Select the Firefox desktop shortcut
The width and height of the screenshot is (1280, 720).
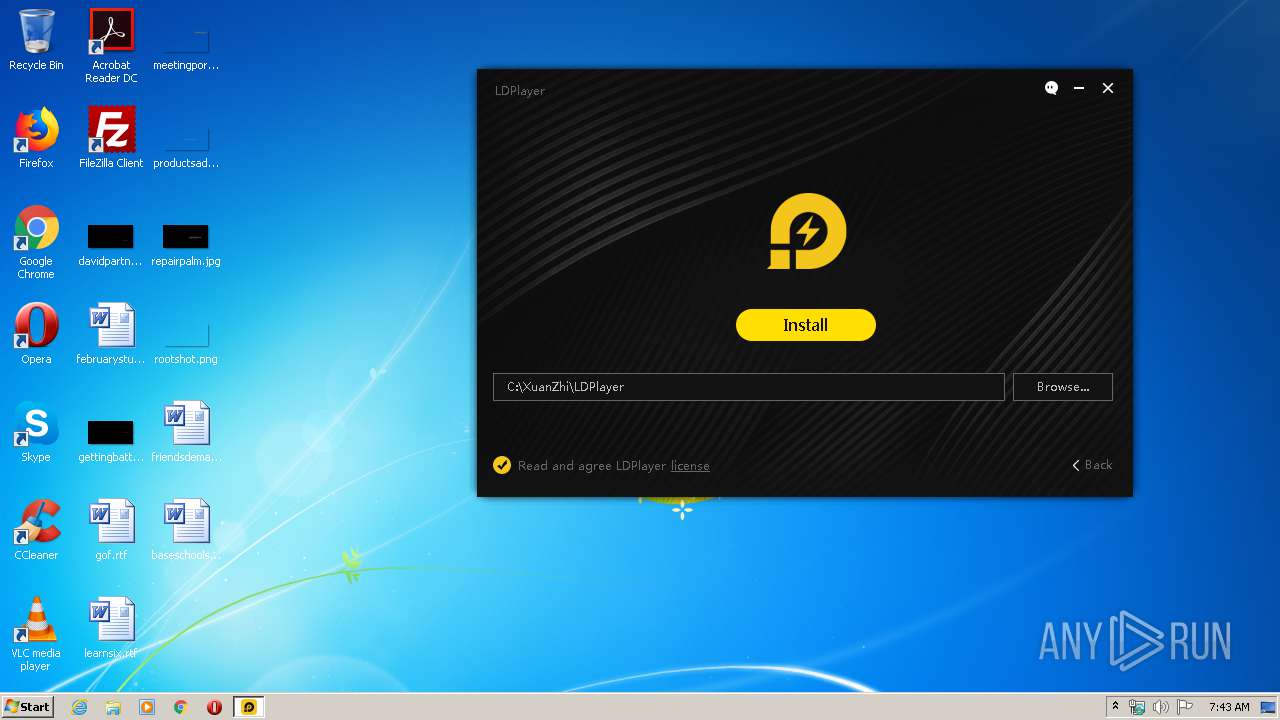pos(36,138)
